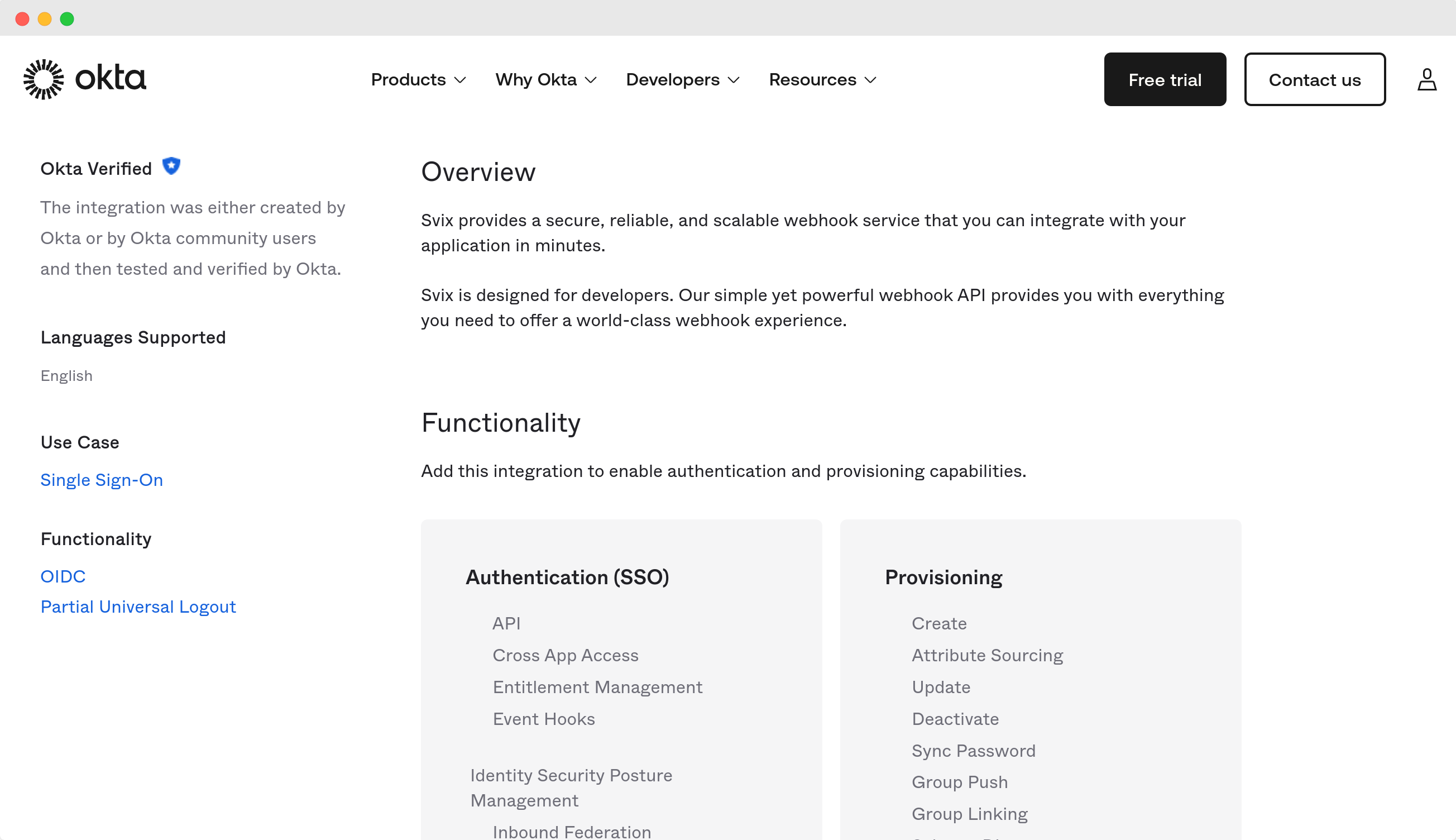Open the user account profile icon
The image size is (1456, 840).
[1426, 80]
